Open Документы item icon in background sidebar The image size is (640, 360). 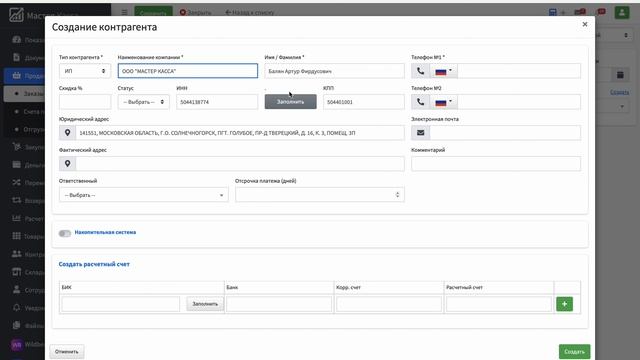coord(16,58)
